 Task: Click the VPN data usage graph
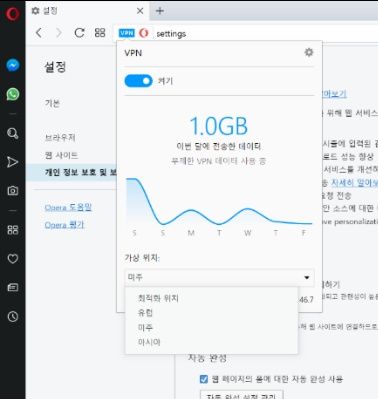pyautogui.click(x=219, y=202)
